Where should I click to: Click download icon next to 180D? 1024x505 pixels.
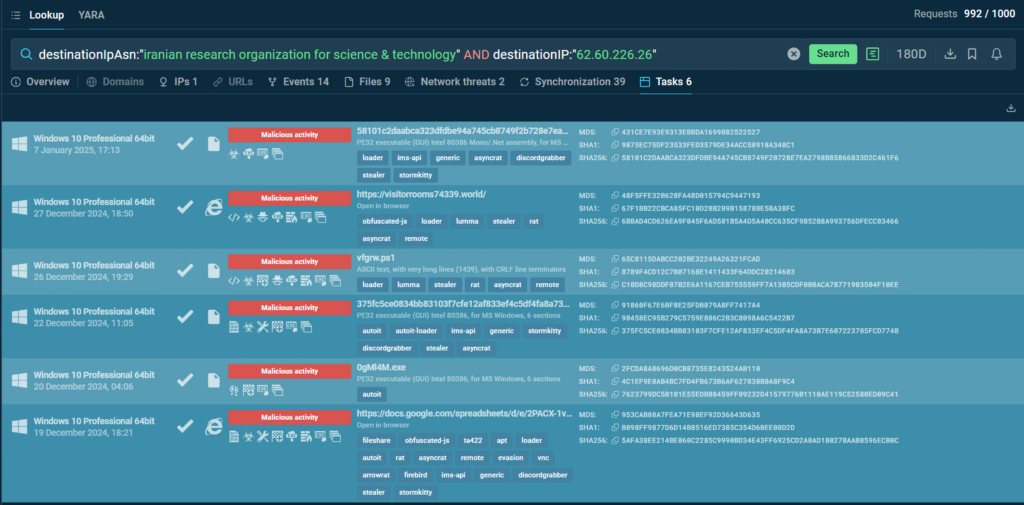pyautogui.click(x=950, y=54)
